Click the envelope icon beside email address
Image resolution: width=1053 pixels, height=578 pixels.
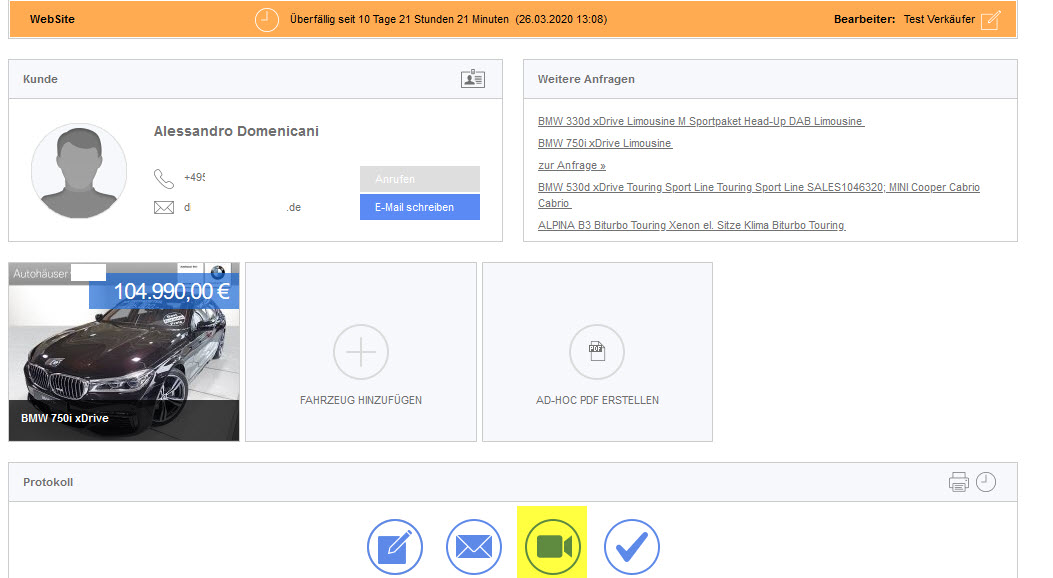164,207
